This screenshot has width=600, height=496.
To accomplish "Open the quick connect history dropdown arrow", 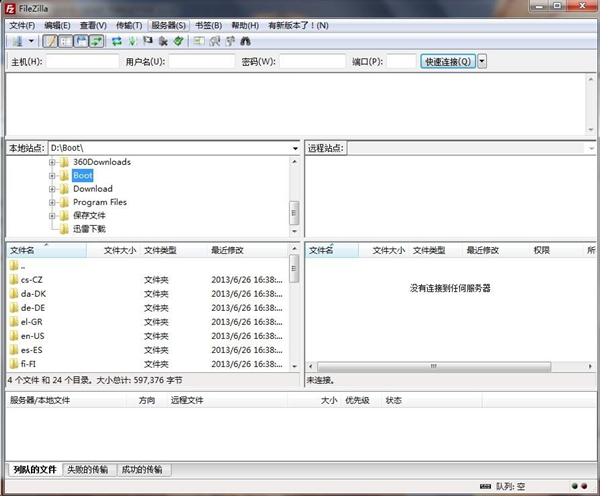I will click(482, 61).
